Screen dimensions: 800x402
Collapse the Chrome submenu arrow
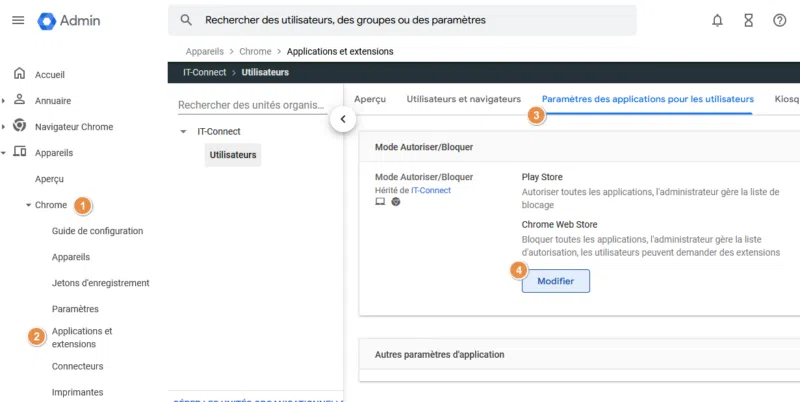(x=28, y=205)
